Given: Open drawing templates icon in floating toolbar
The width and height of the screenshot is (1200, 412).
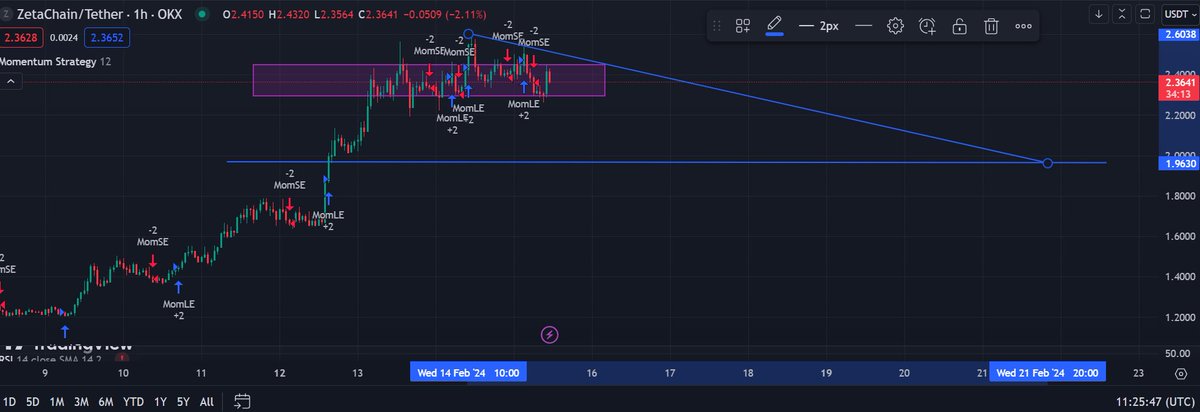Looking at the screenshot, I should pos(743,26).
